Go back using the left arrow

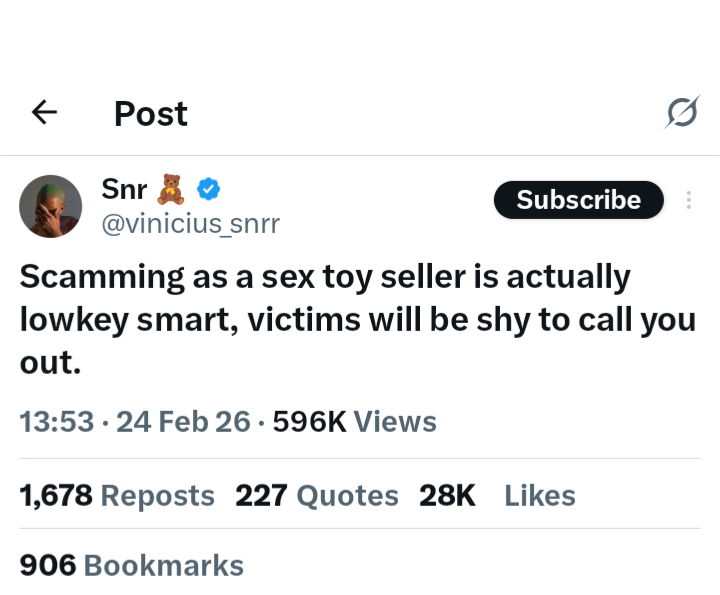(x=43, y=114)
